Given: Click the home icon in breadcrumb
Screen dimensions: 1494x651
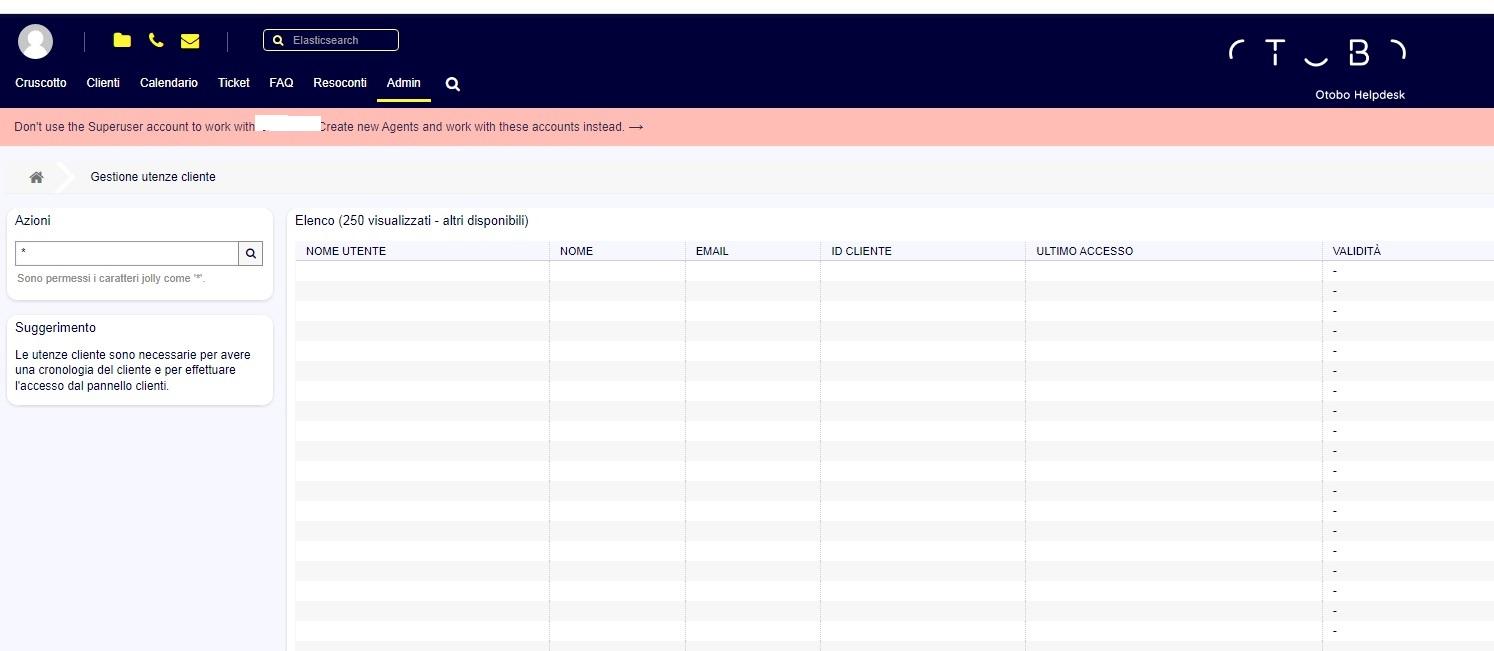Looking at the screenshot, I should (36, 177).
